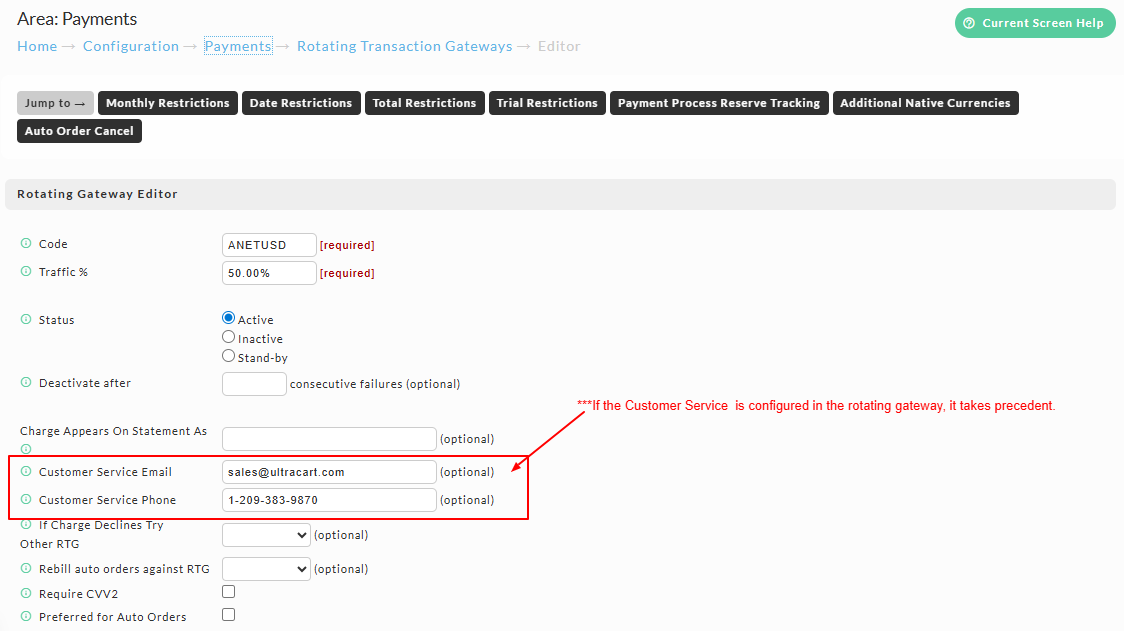
Task: Click info icon beside If Charge Declines Try
Action: click(x=26, y=524)
